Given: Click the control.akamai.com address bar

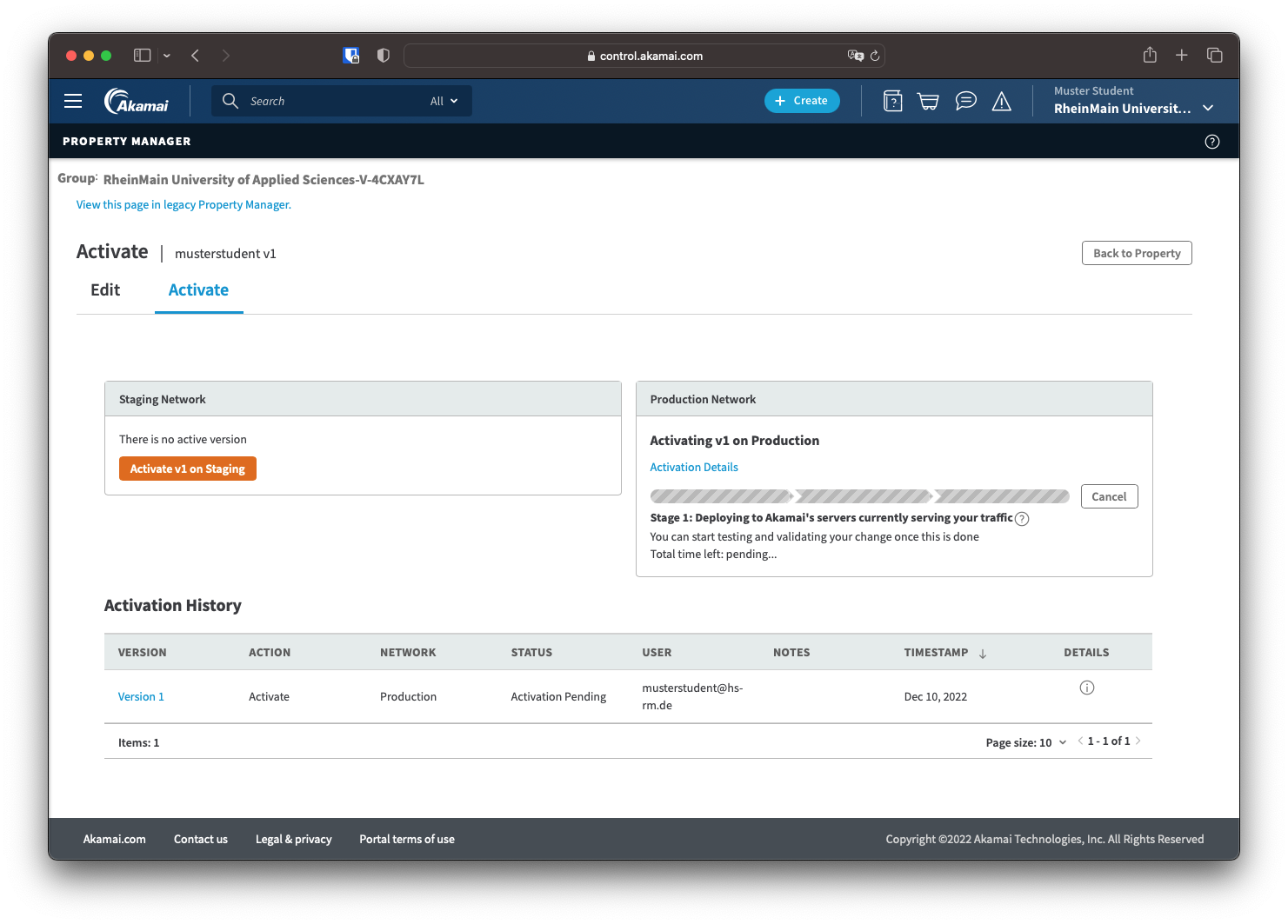Looking at the screenshot, I should click(644, 56).
